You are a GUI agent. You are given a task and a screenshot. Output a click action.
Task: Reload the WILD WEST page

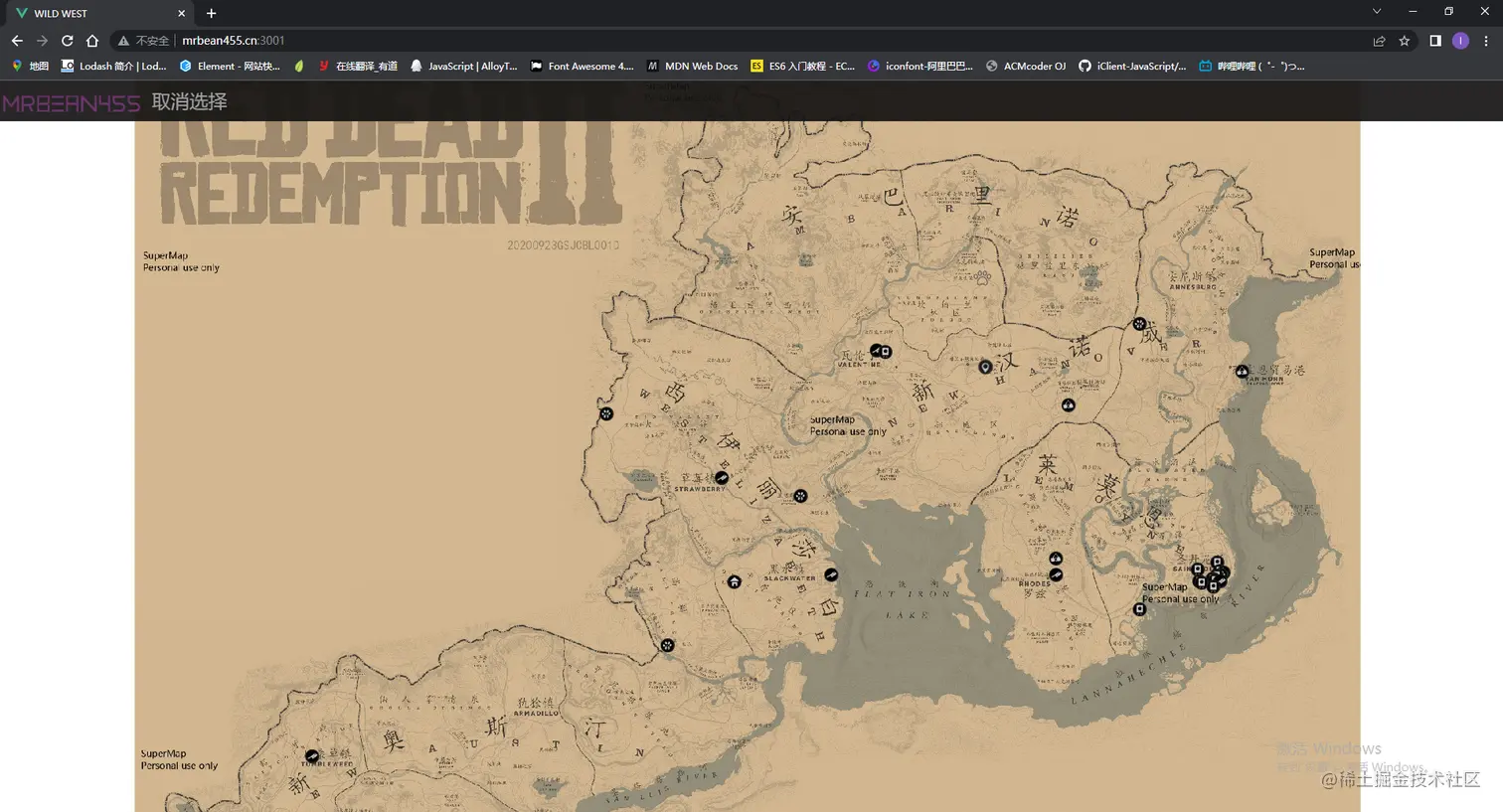pyautogui.click(x=67, y=41)
